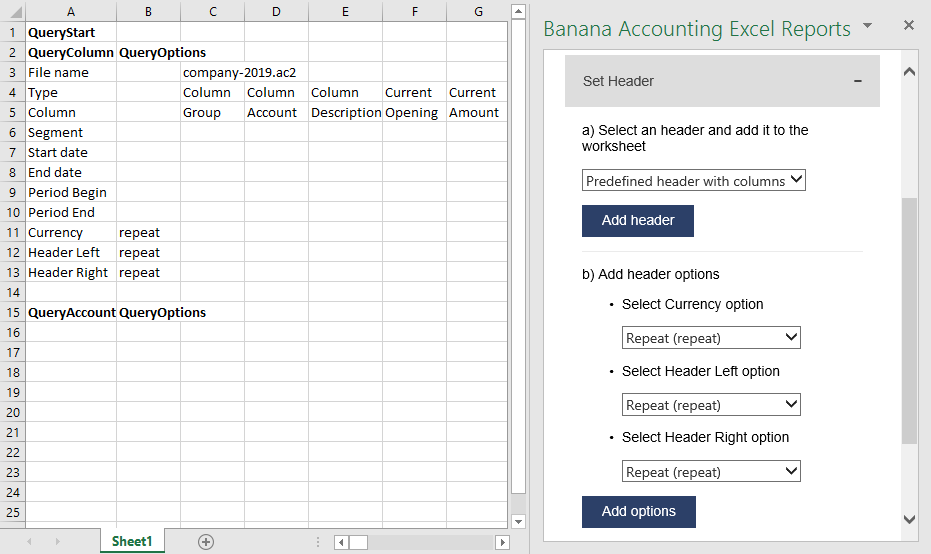Select the Amount cell
This screenshot has height=554, width=931.
tap(477, 113)
